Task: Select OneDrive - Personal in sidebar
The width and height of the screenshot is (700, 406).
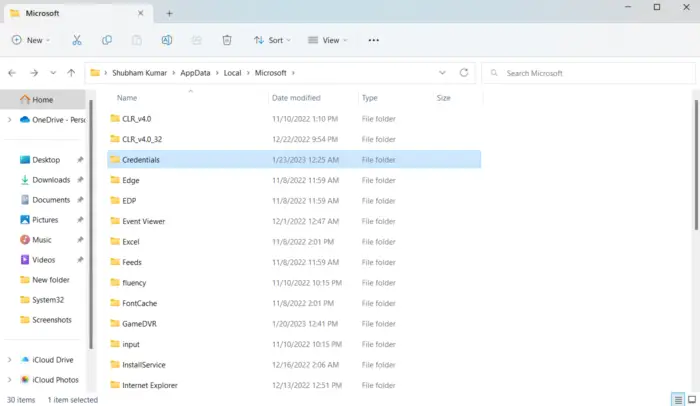Action: click(53, 120)
